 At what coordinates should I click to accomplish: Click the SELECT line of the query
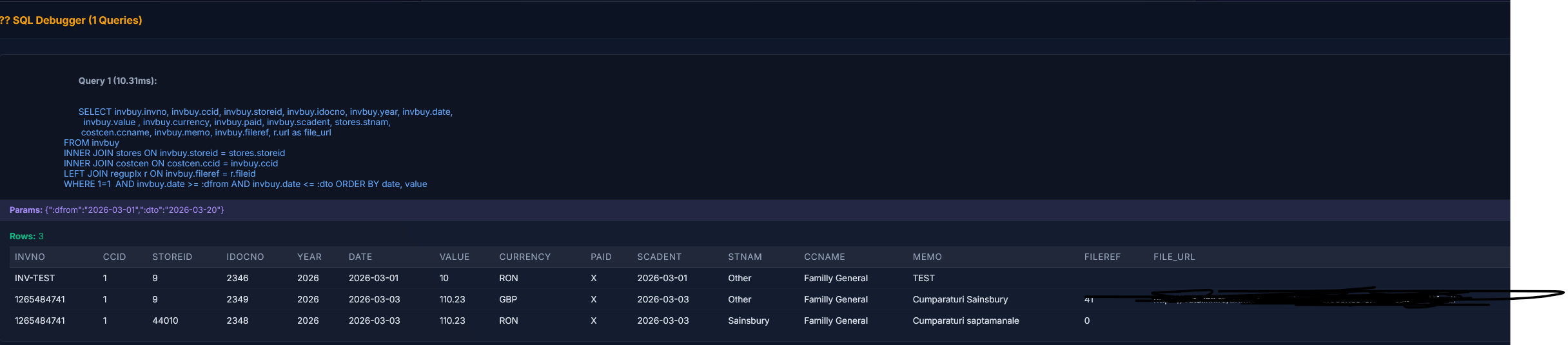click(x=265, y=112)
